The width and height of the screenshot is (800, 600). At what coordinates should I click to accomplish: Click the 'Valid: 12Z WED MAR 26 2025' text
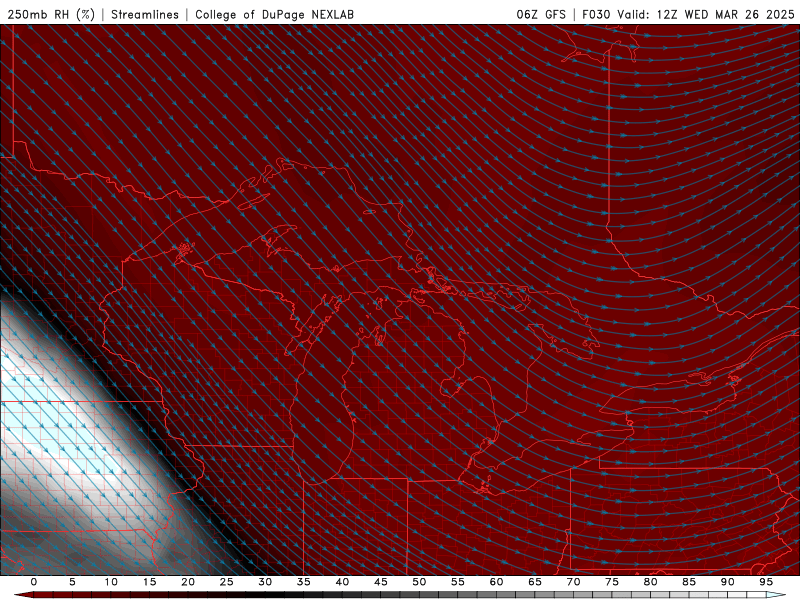click(706, 14)
